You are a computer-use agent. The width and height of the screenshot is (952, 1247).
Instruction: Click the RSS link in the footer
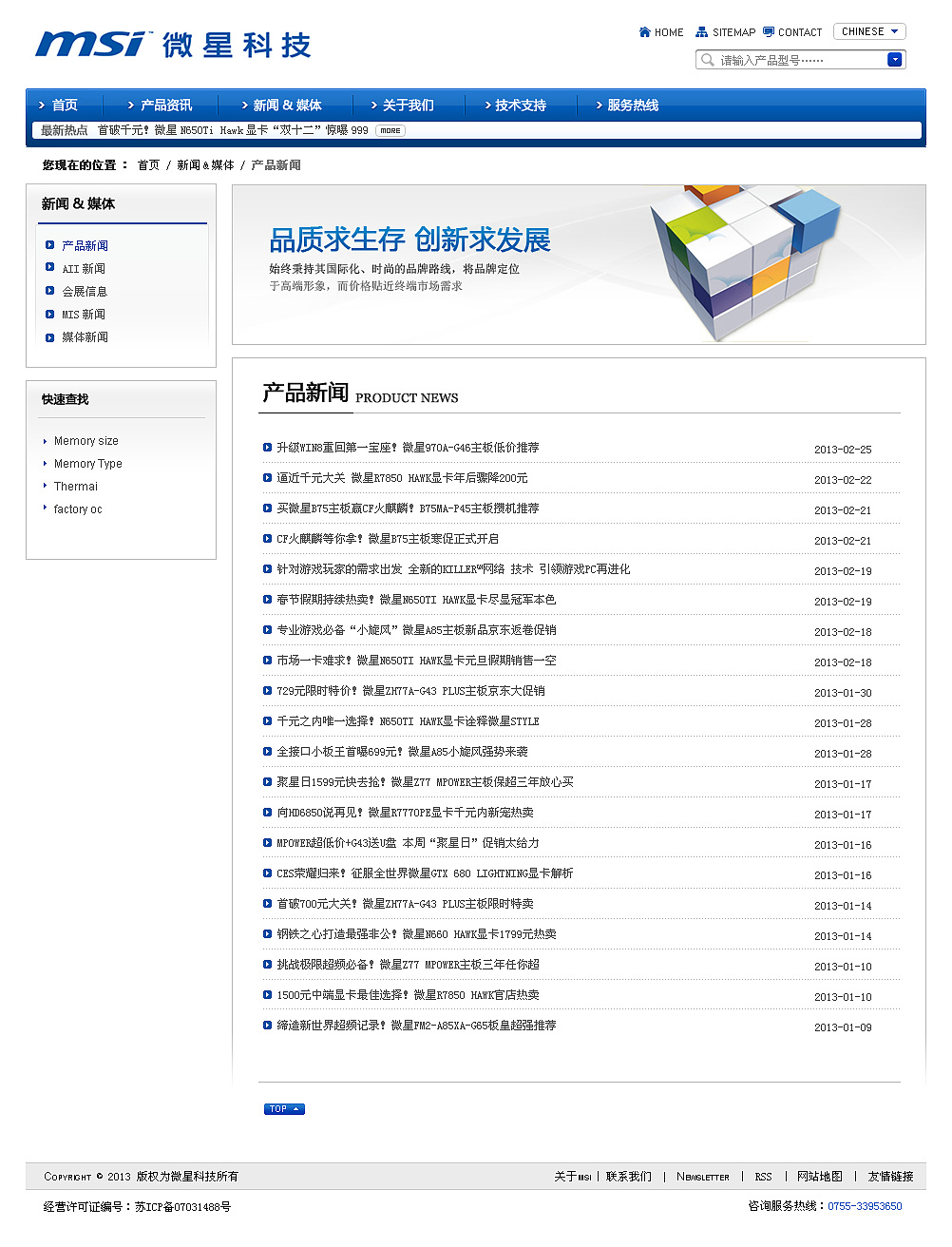(763, 1176)
